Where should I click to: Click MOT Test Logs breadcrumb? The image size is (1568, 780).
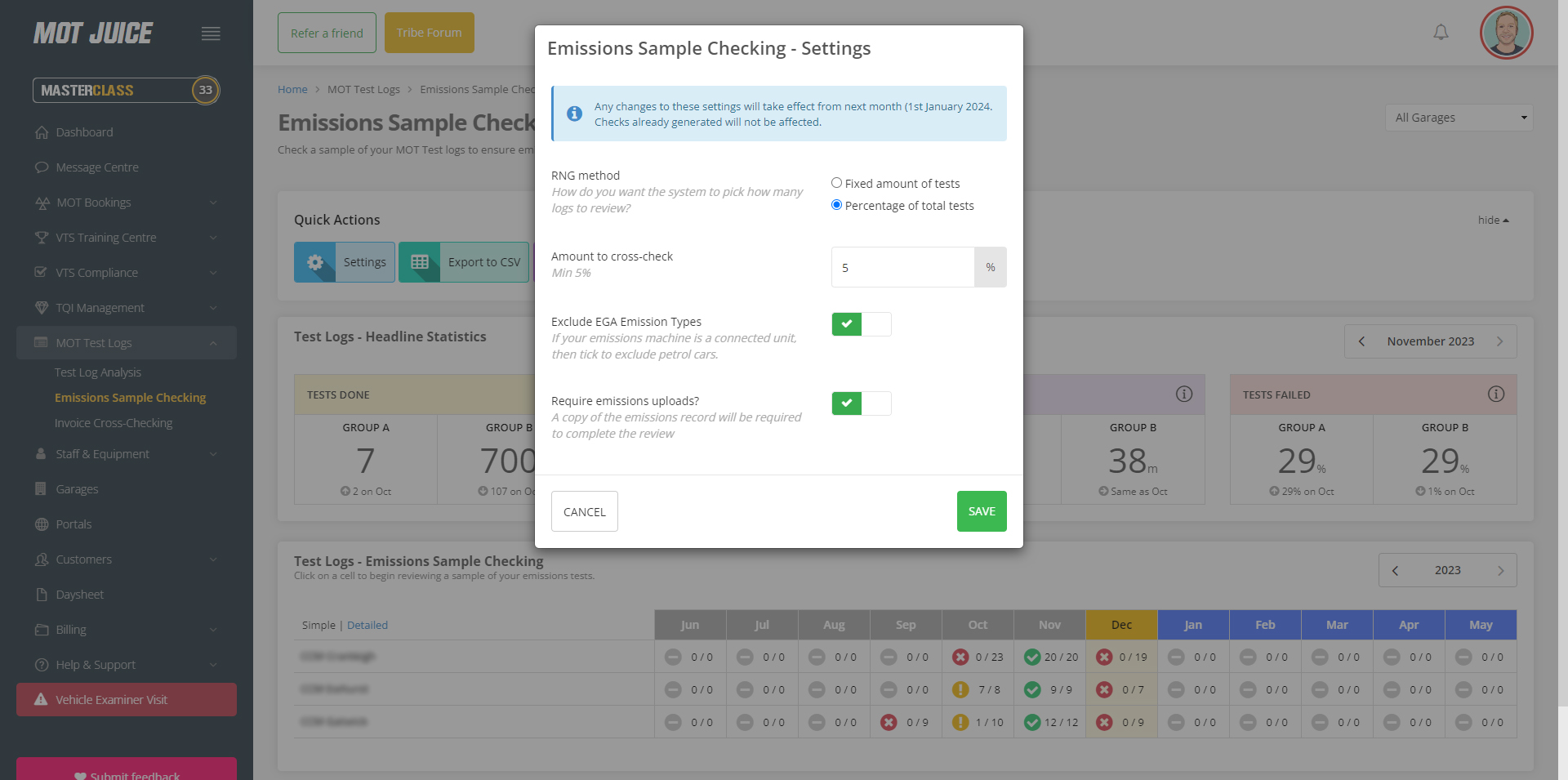click(x=363, y=89)
